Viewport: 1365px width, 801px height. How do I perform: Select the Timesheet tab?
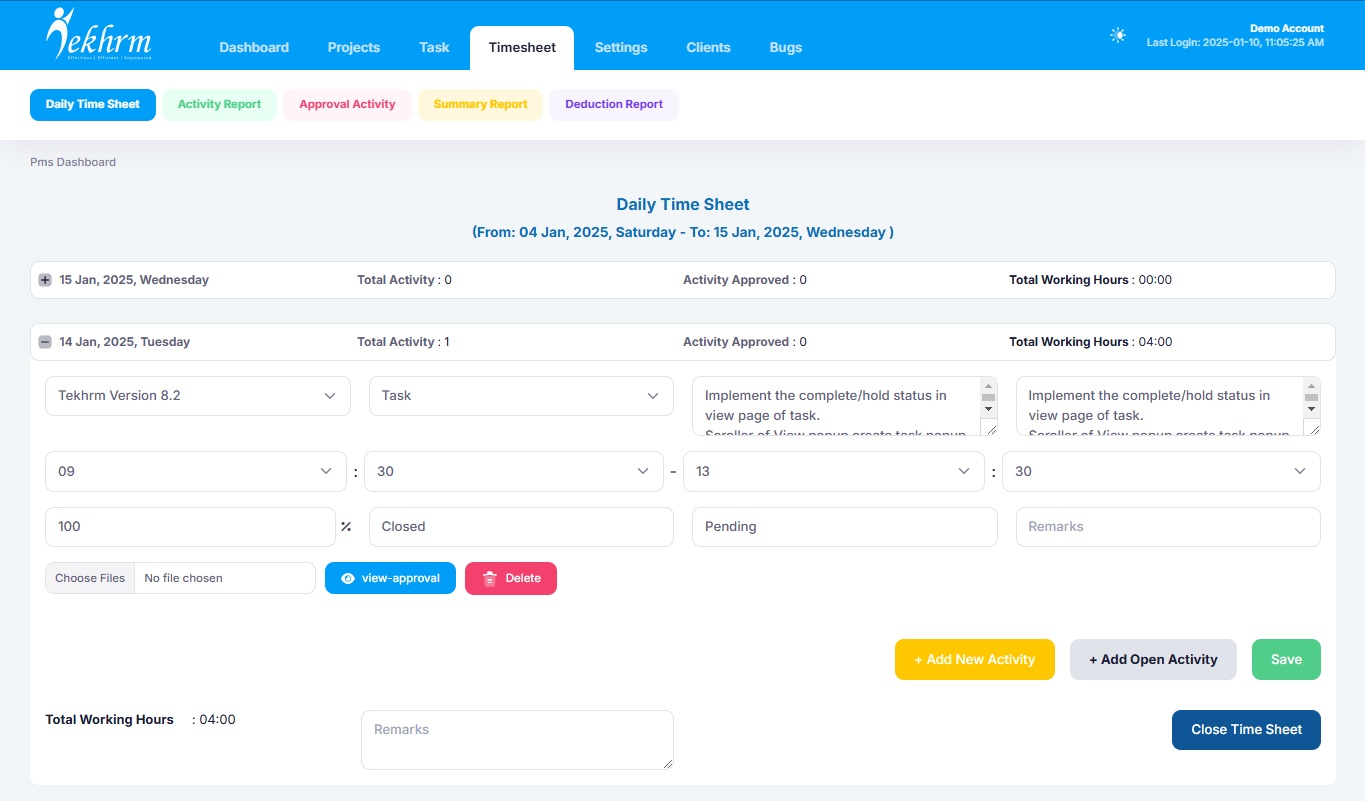(522, 47)
